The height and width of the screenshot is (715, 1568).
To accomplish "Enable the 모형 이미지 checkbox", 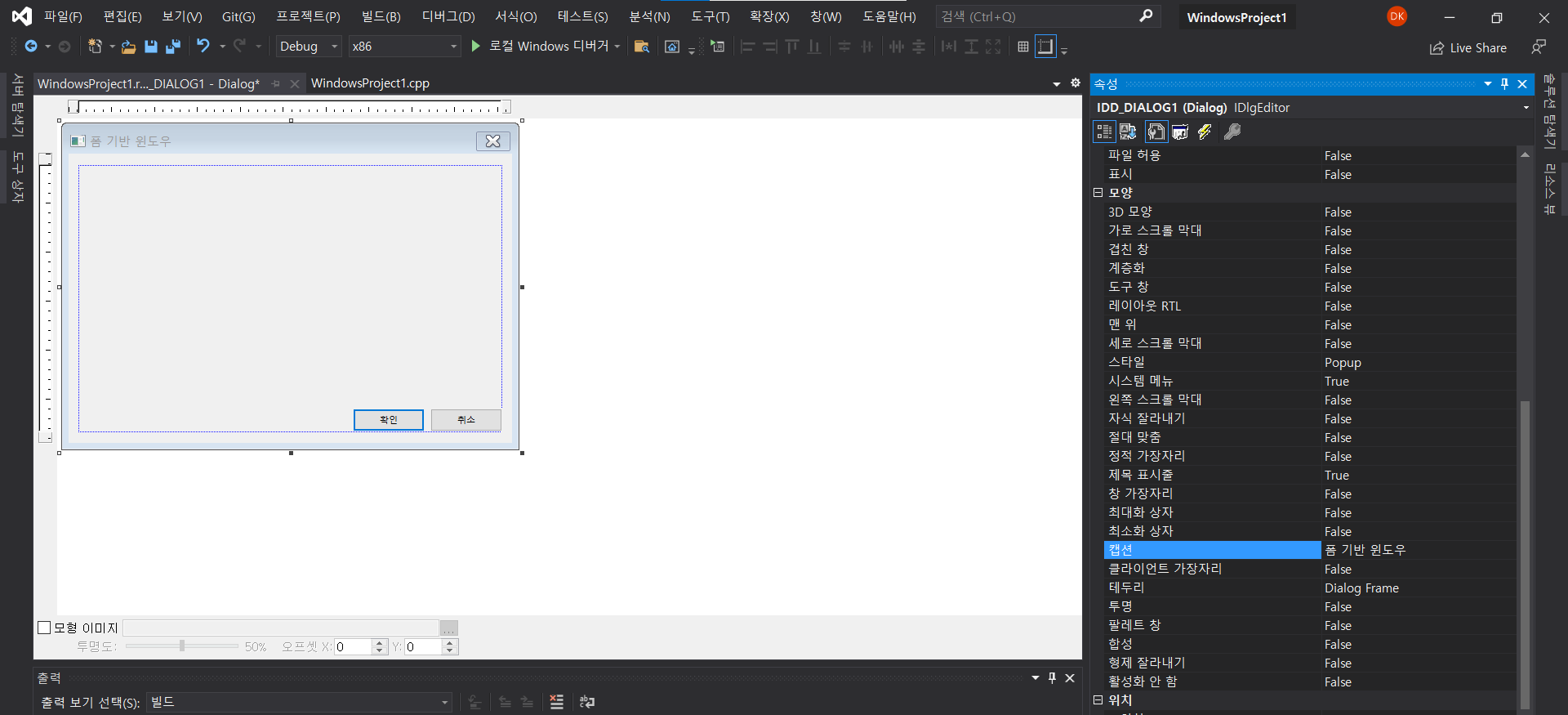I will click(x=44, y=628).
